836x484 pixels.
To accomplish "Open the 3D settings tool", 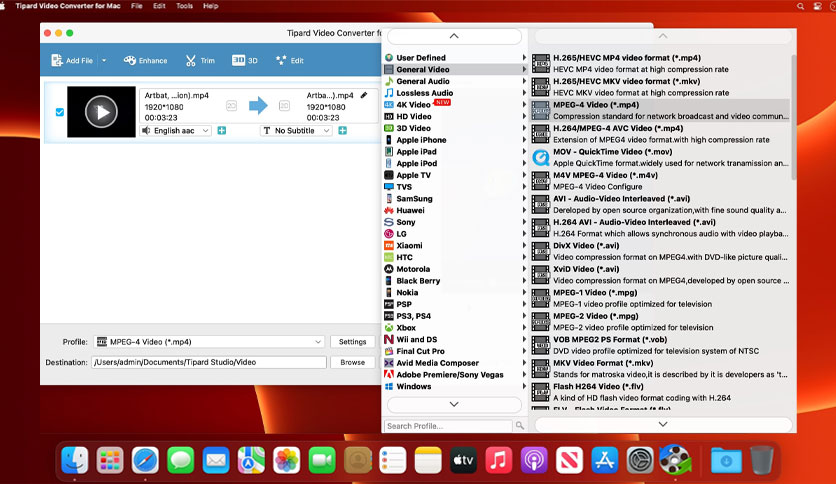I will [245, 60].
